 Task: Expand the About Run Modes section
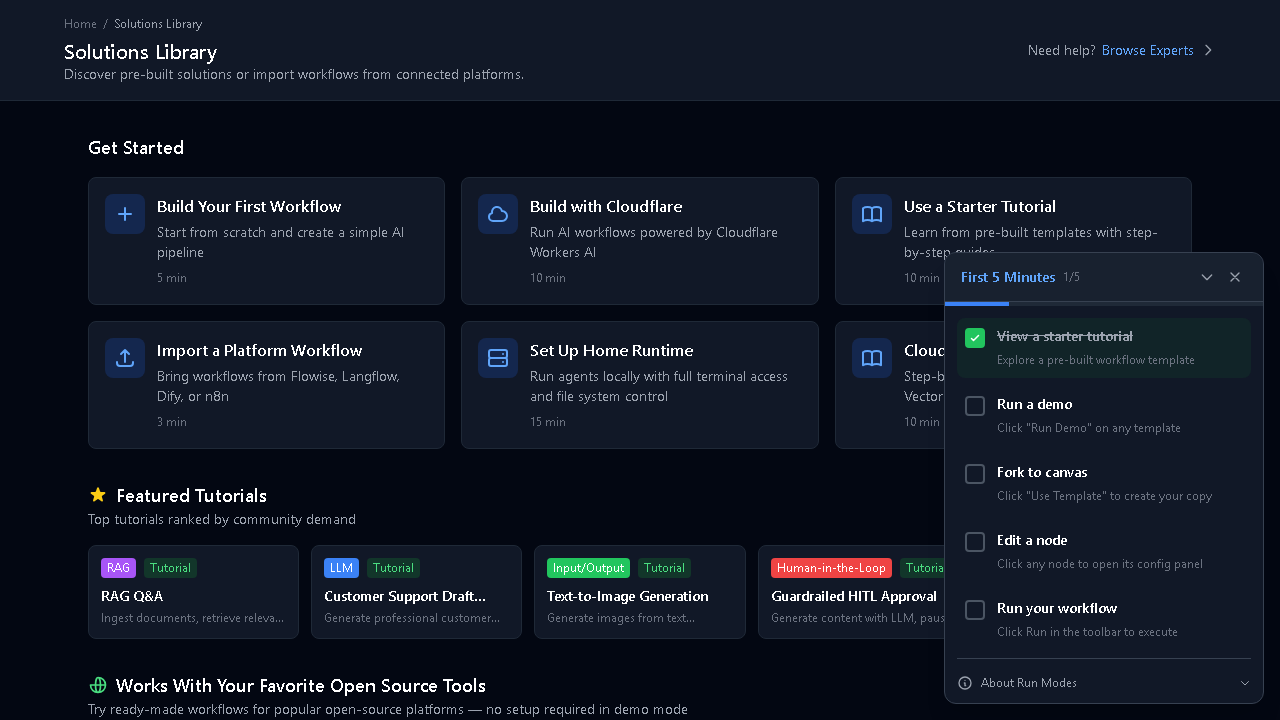[1245, 683]
